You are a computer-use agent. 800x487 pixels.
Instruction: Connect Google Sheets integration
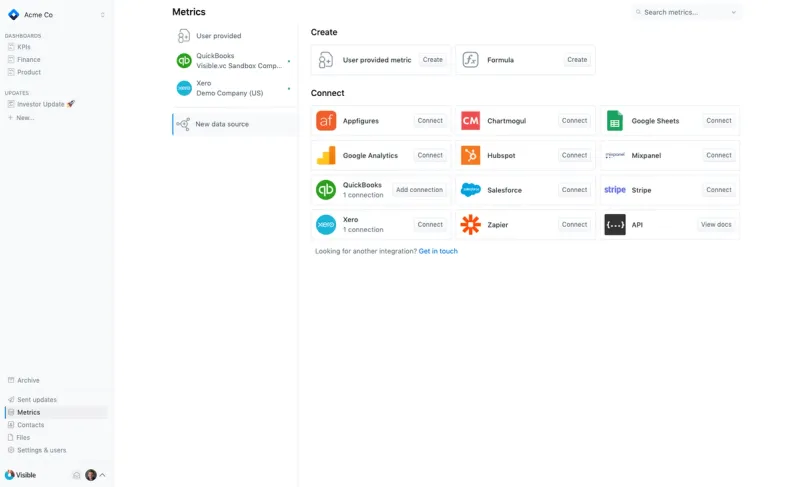pos(719,121)
